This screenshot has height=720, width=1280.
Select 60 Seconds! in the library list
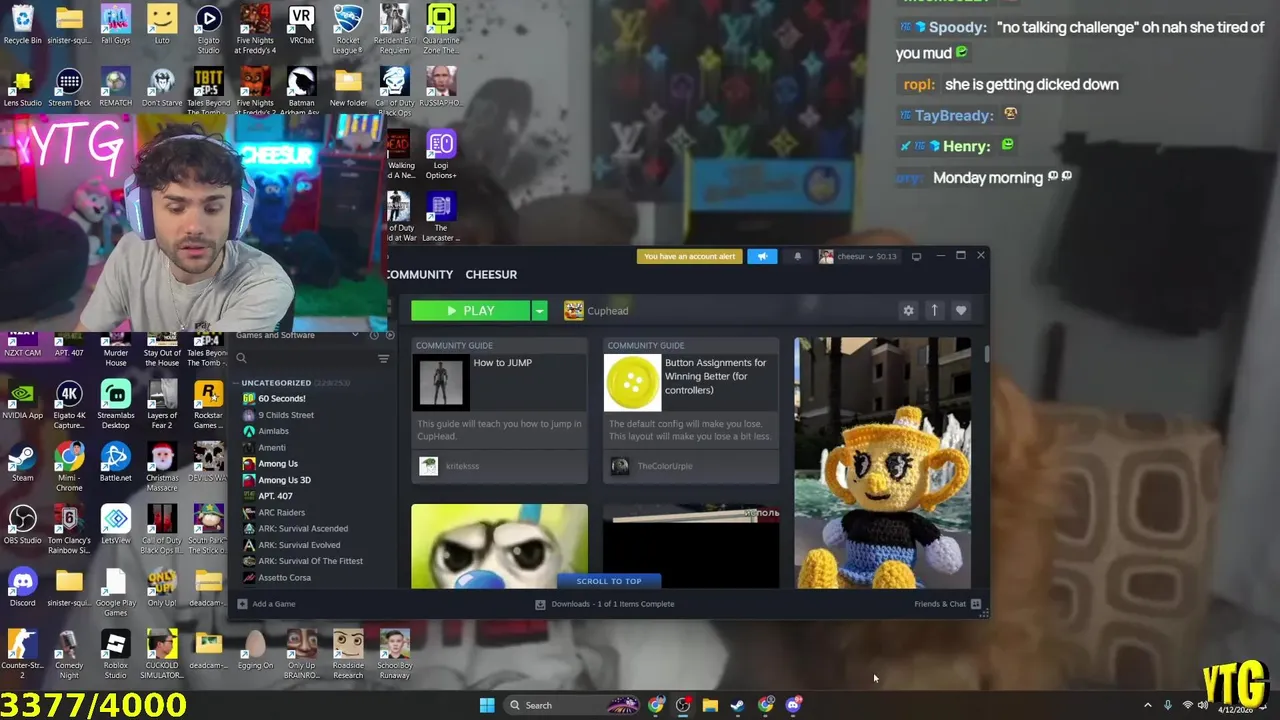pyautogui.click(x=282, y=398)
